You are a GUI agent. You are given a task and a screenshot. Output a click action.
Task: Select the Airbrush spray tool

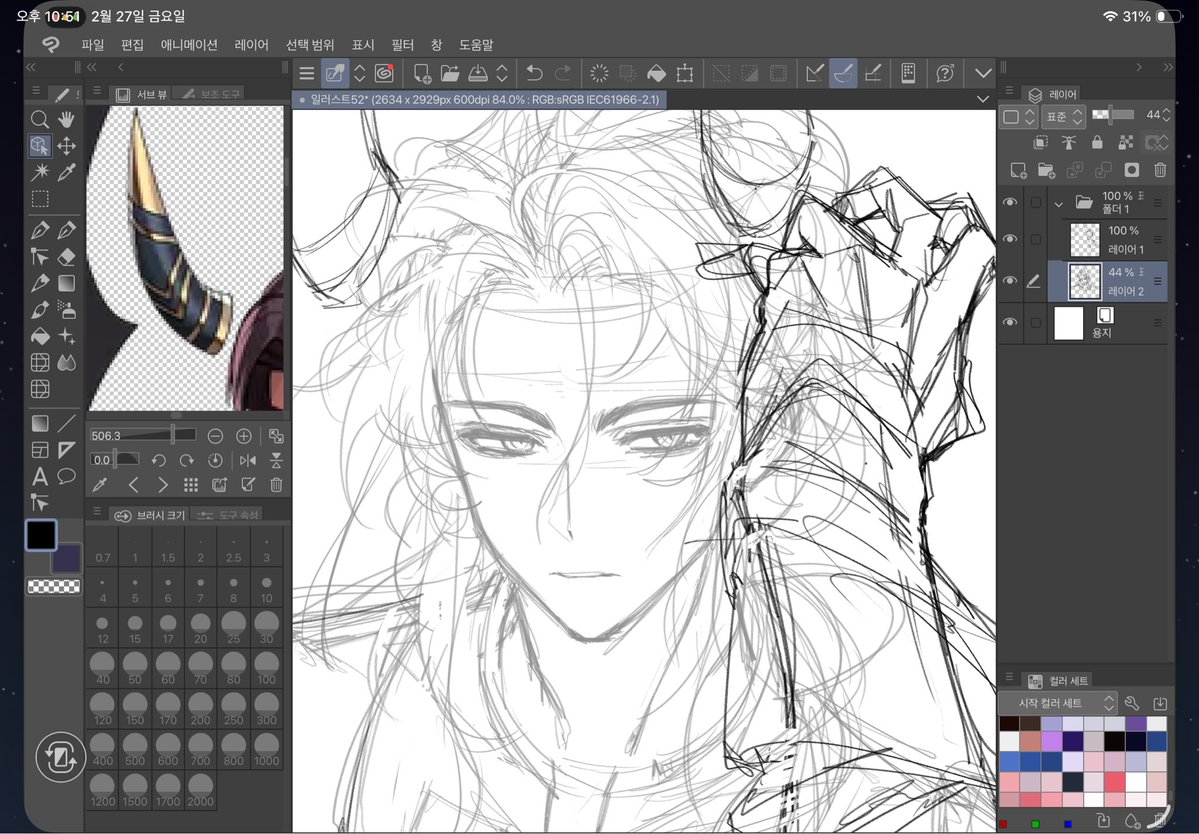67,310
